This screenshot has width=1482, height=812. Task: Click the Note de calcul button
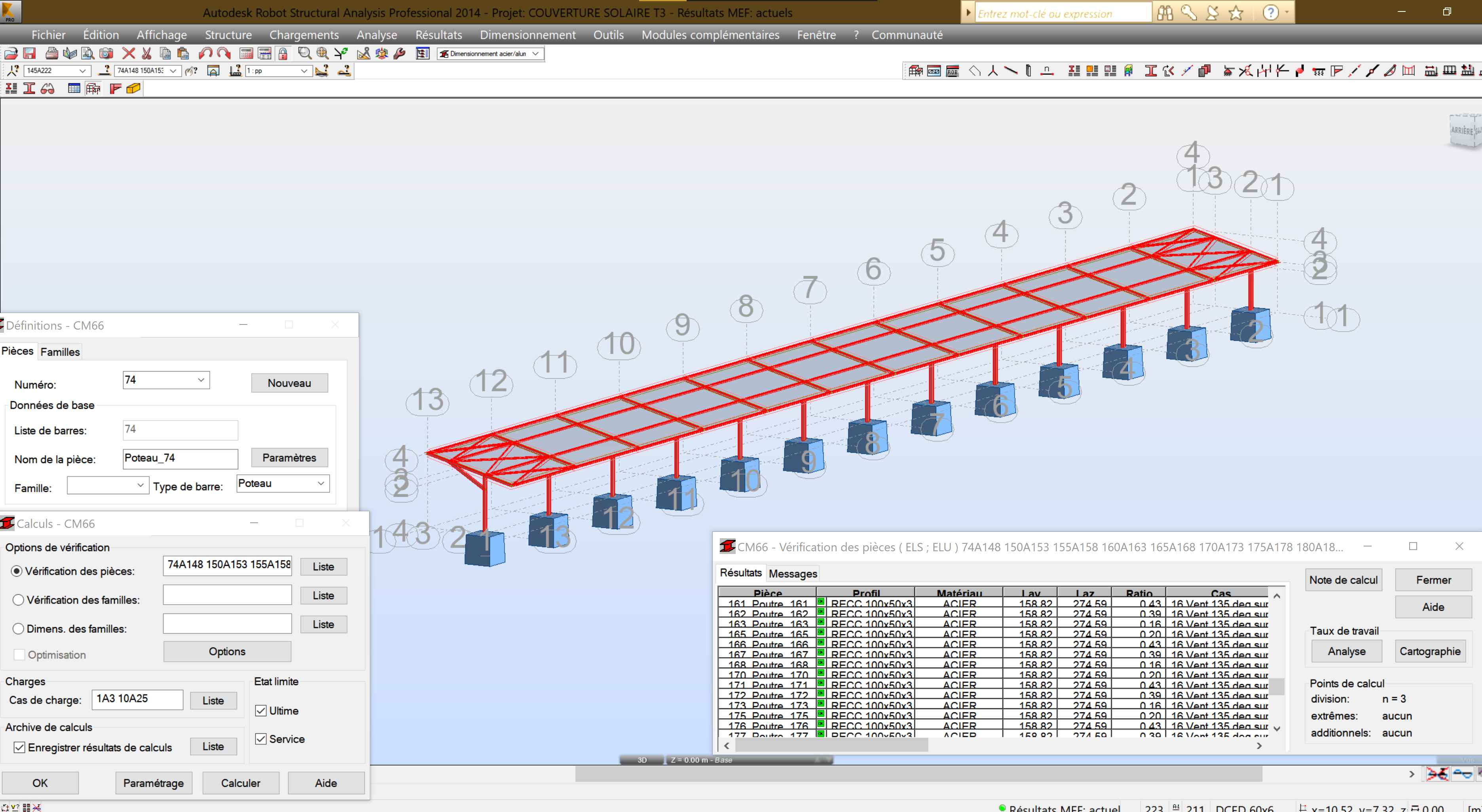pos(1343,579)
